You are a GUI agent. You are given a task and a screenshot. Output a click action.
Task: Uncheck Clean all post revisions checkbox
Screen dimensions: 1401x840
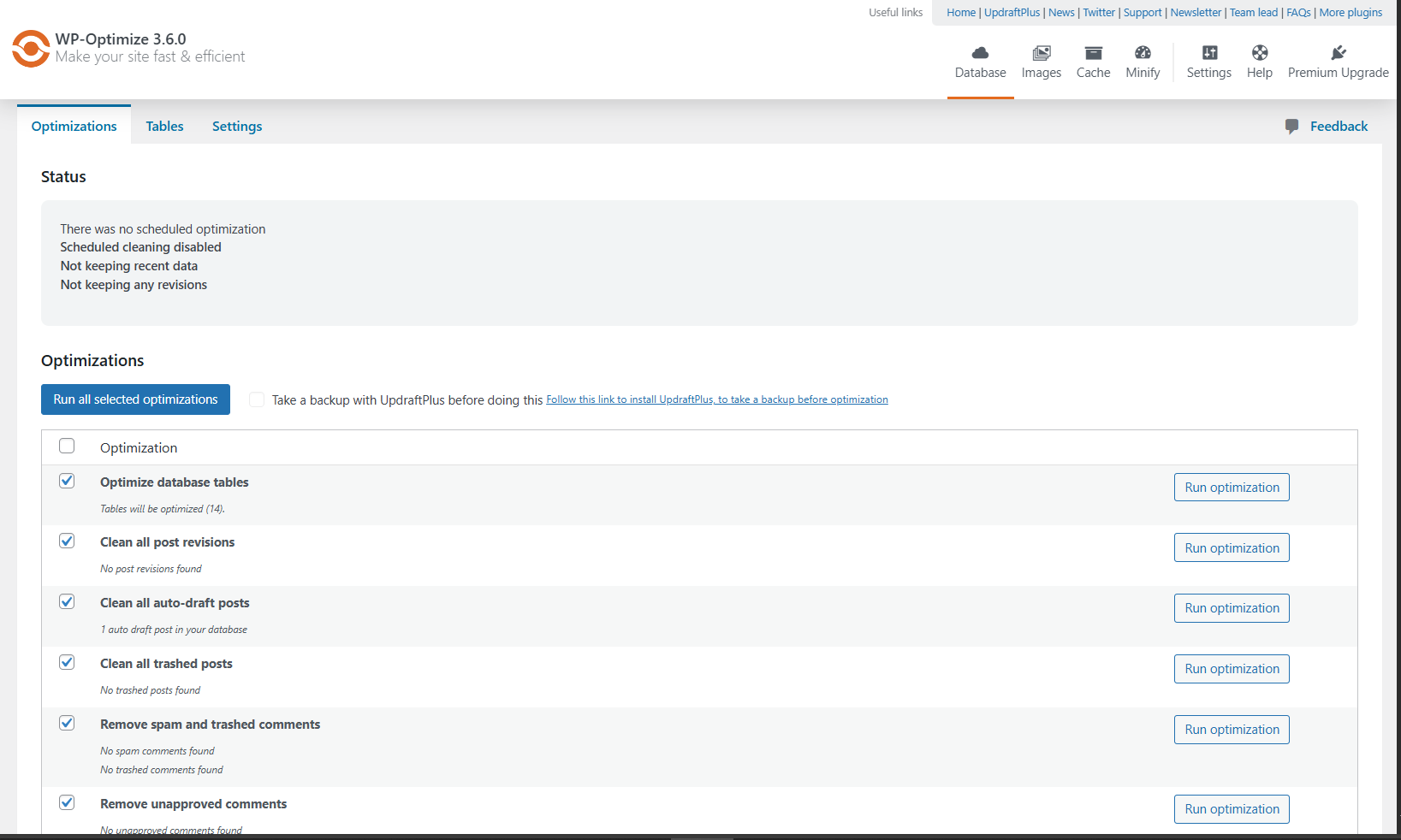[x=67, y=541]
